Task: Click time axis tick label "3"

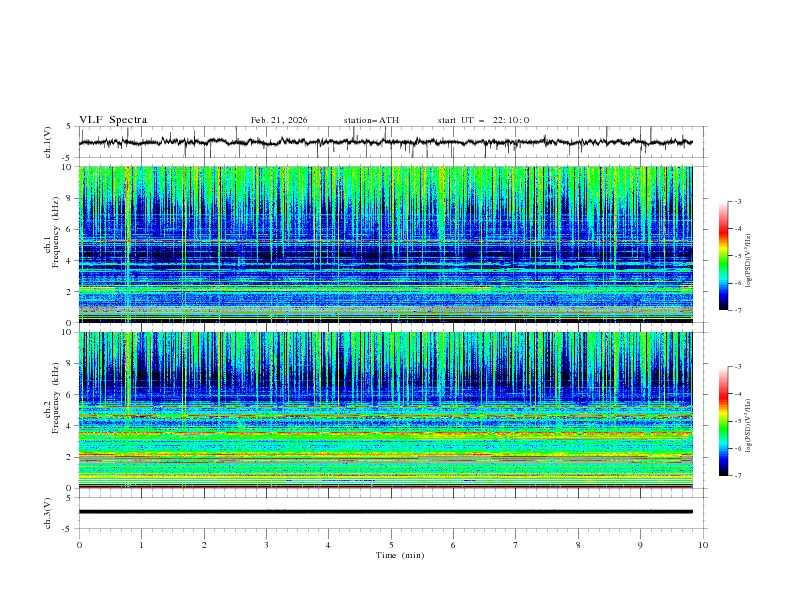Action: click(266, 545)
